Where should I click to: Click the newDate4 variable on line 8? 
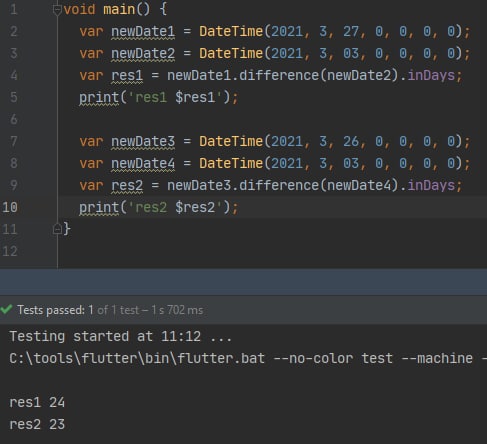pos(143,164)
